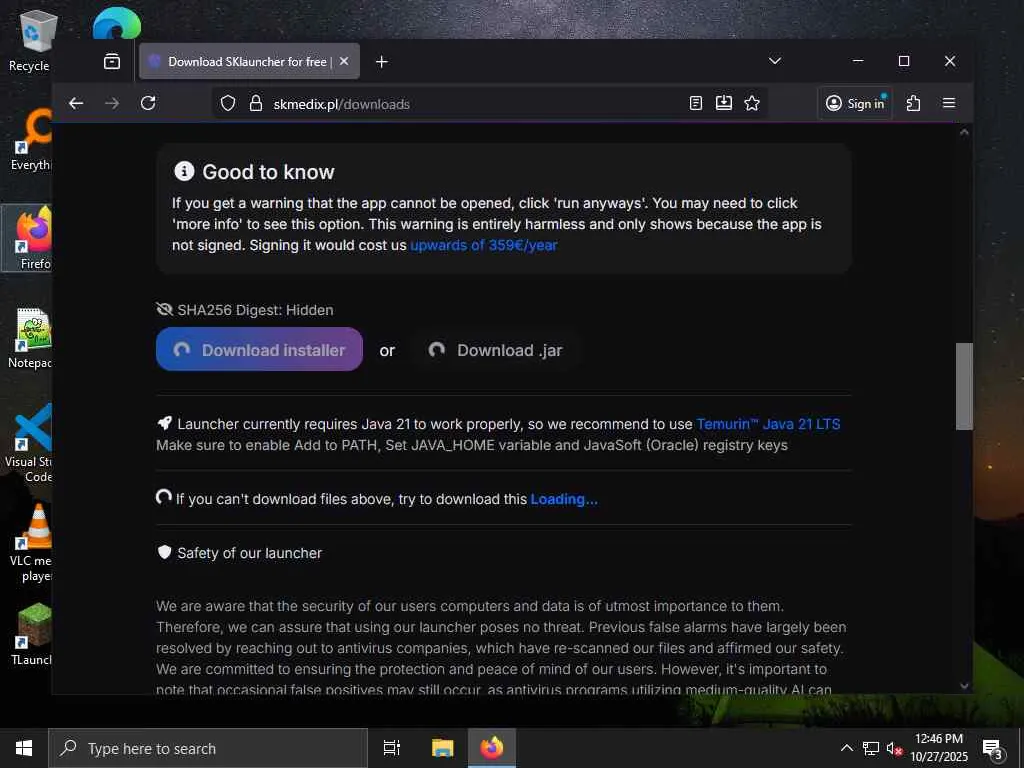Select the Visual Studio Code desktop shortcut

(x=29, y=443)
